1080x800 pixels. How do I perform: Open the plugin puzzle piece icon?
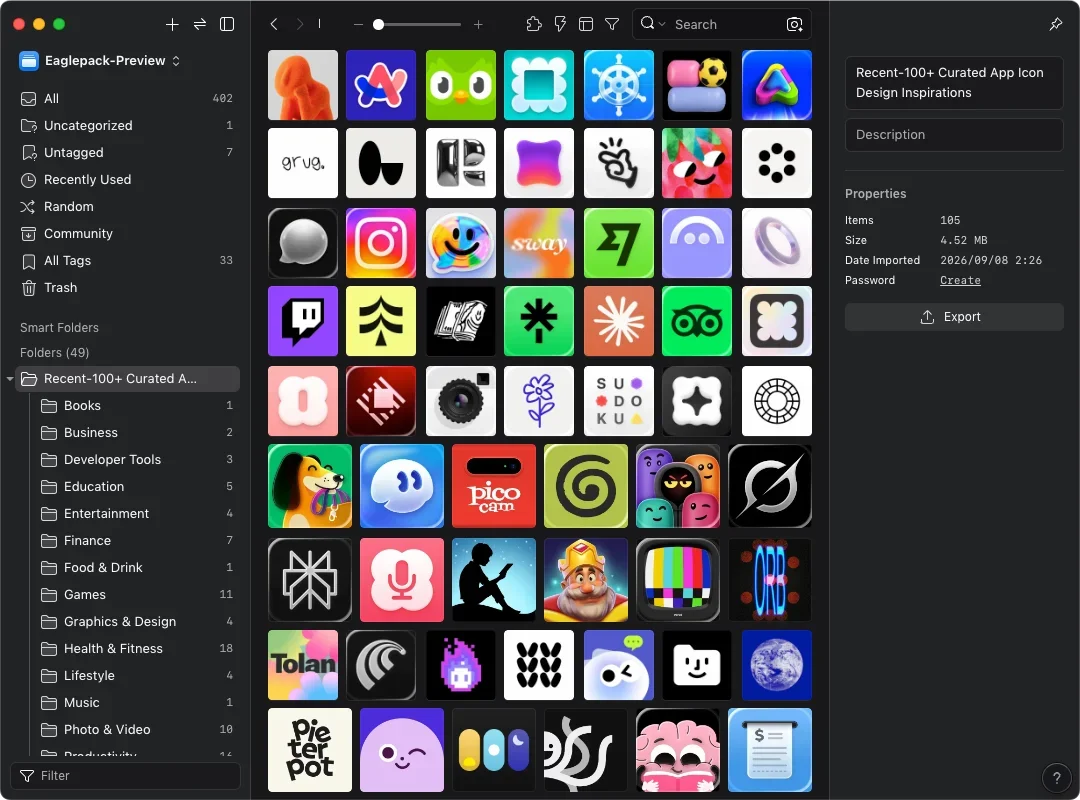(533, 24)
